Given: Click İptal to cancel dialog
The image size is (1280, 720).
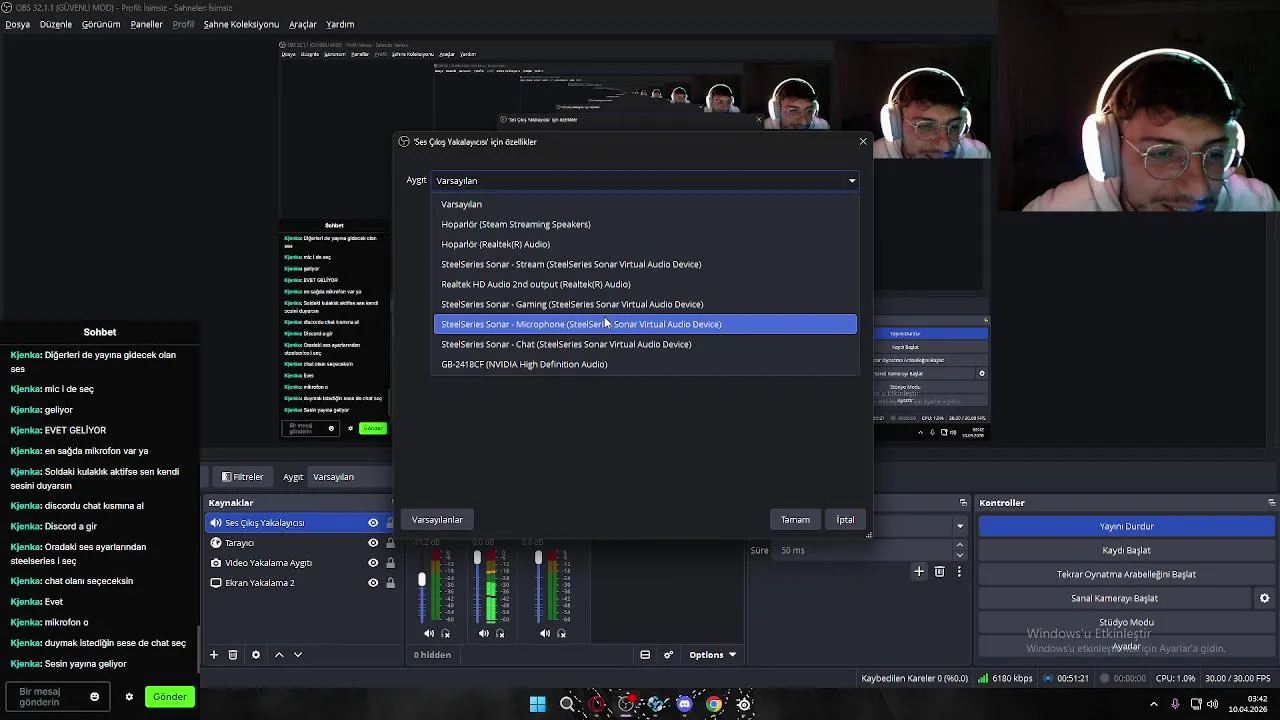Looking at the screenshot, I should coord(845,520).
